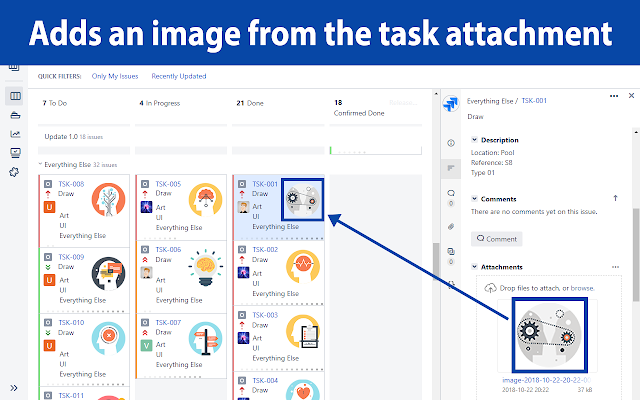Open TSK-001 link in detail header

534,101
